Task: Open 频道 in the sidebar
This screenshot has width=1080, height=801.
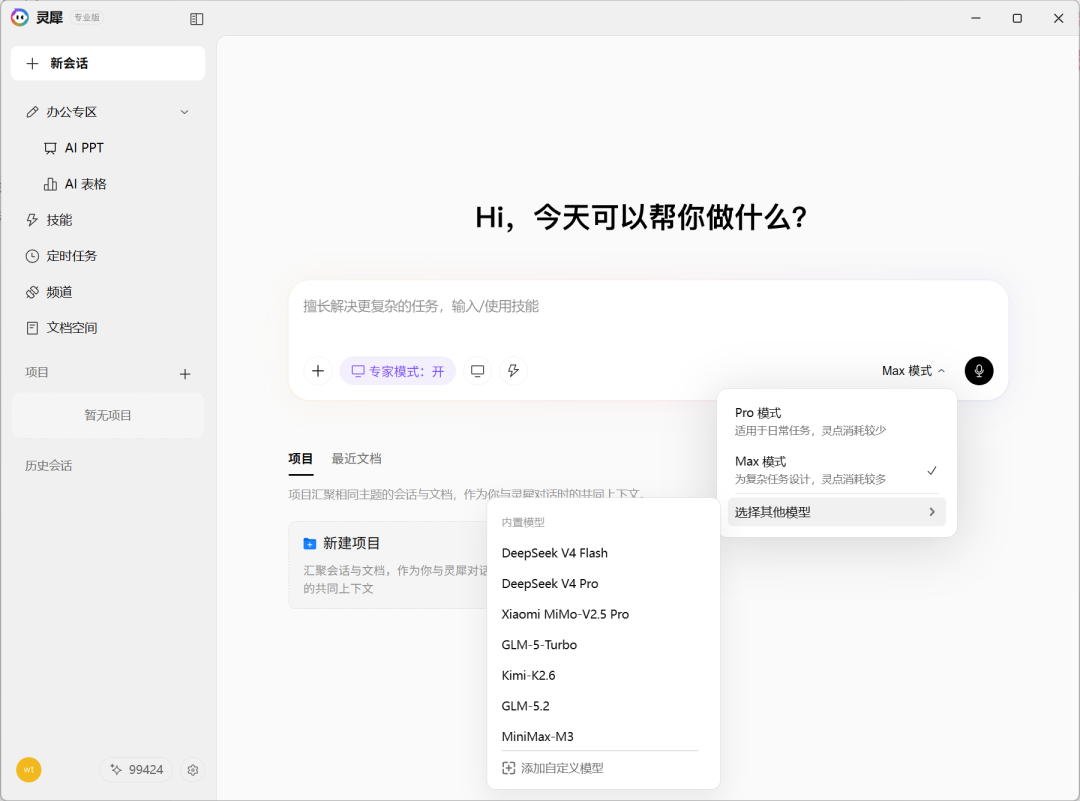Action: tap(108, 292)
